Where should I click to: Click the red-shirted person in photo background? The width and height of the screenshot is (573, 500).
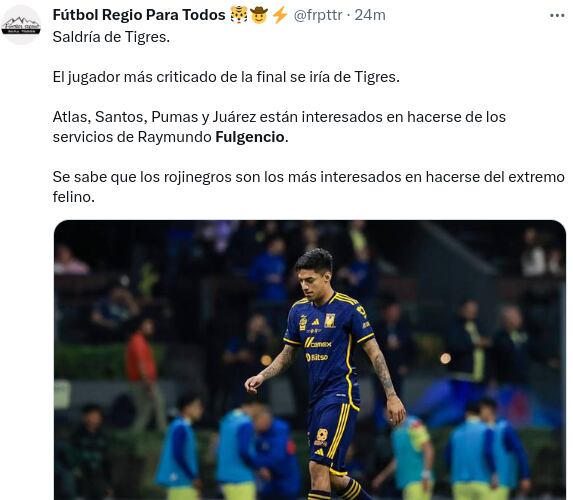141,356
